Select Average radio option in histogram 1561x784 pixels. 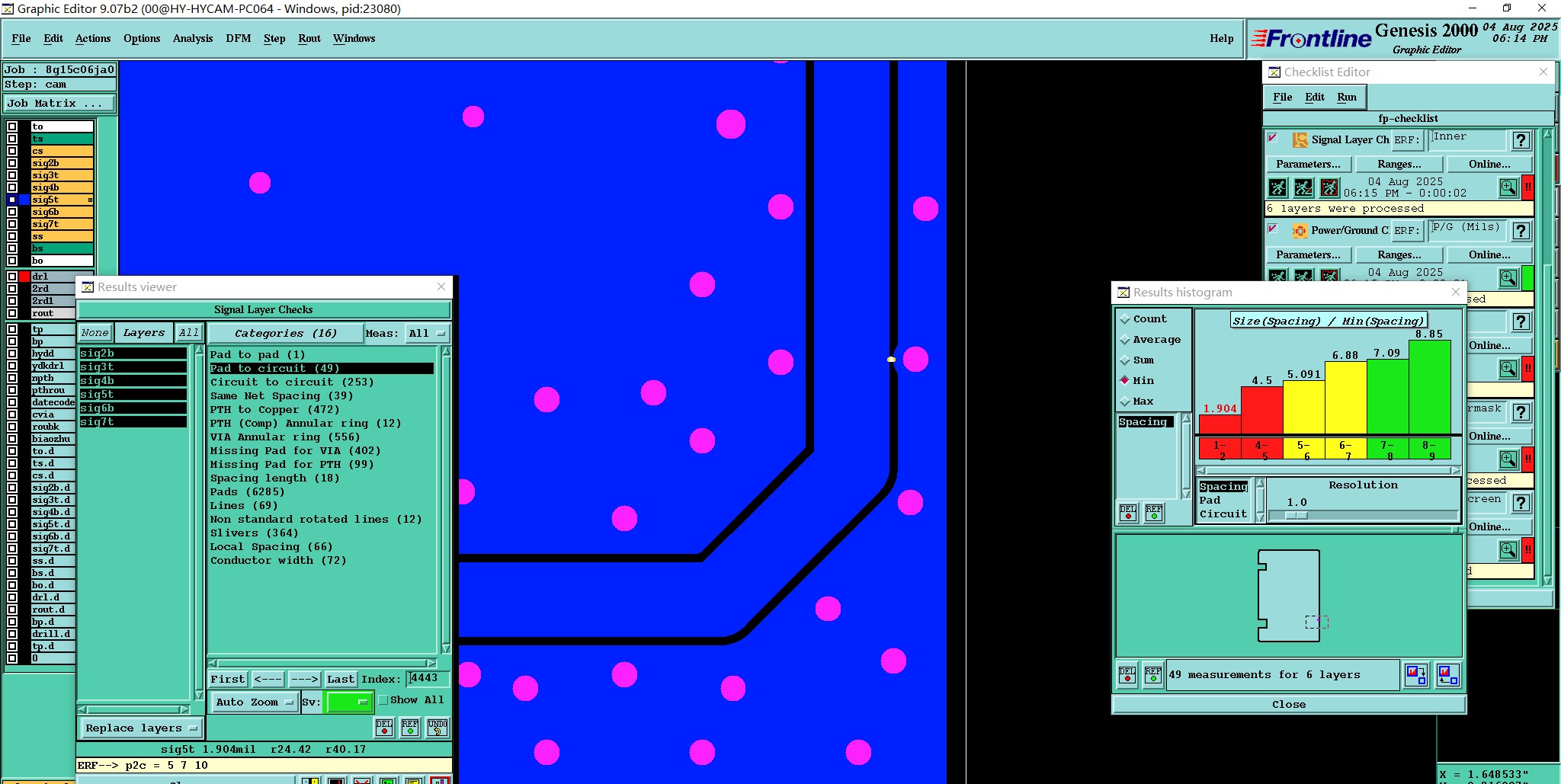(x=1125, y=340)
